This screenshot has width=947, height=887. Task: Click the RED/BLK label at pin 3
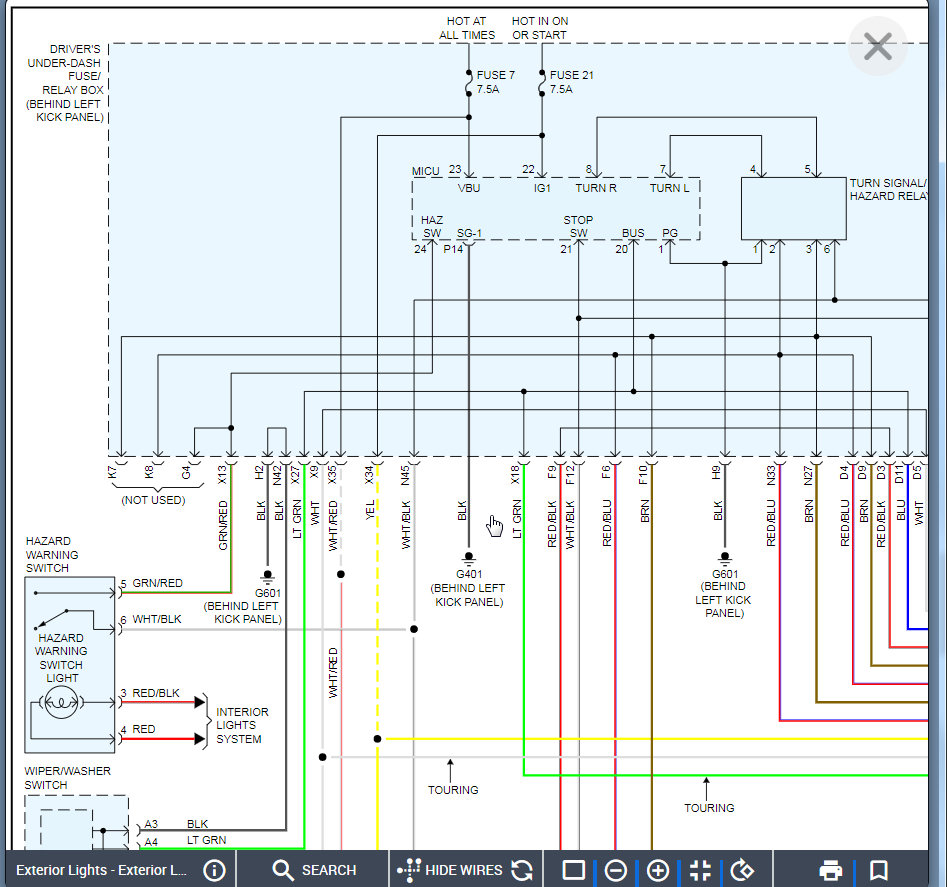point(156,693)
